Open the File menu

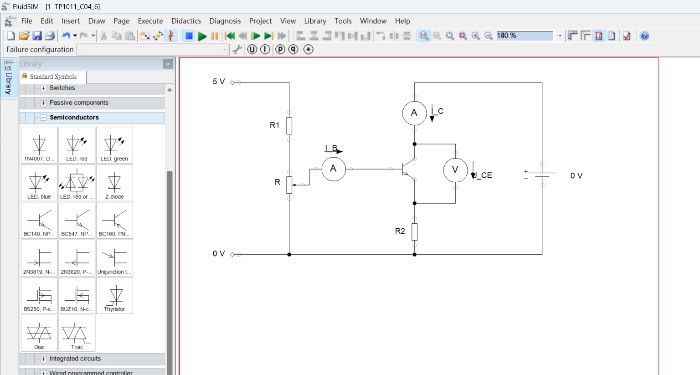pyautogui.click(x=27, y=21)
